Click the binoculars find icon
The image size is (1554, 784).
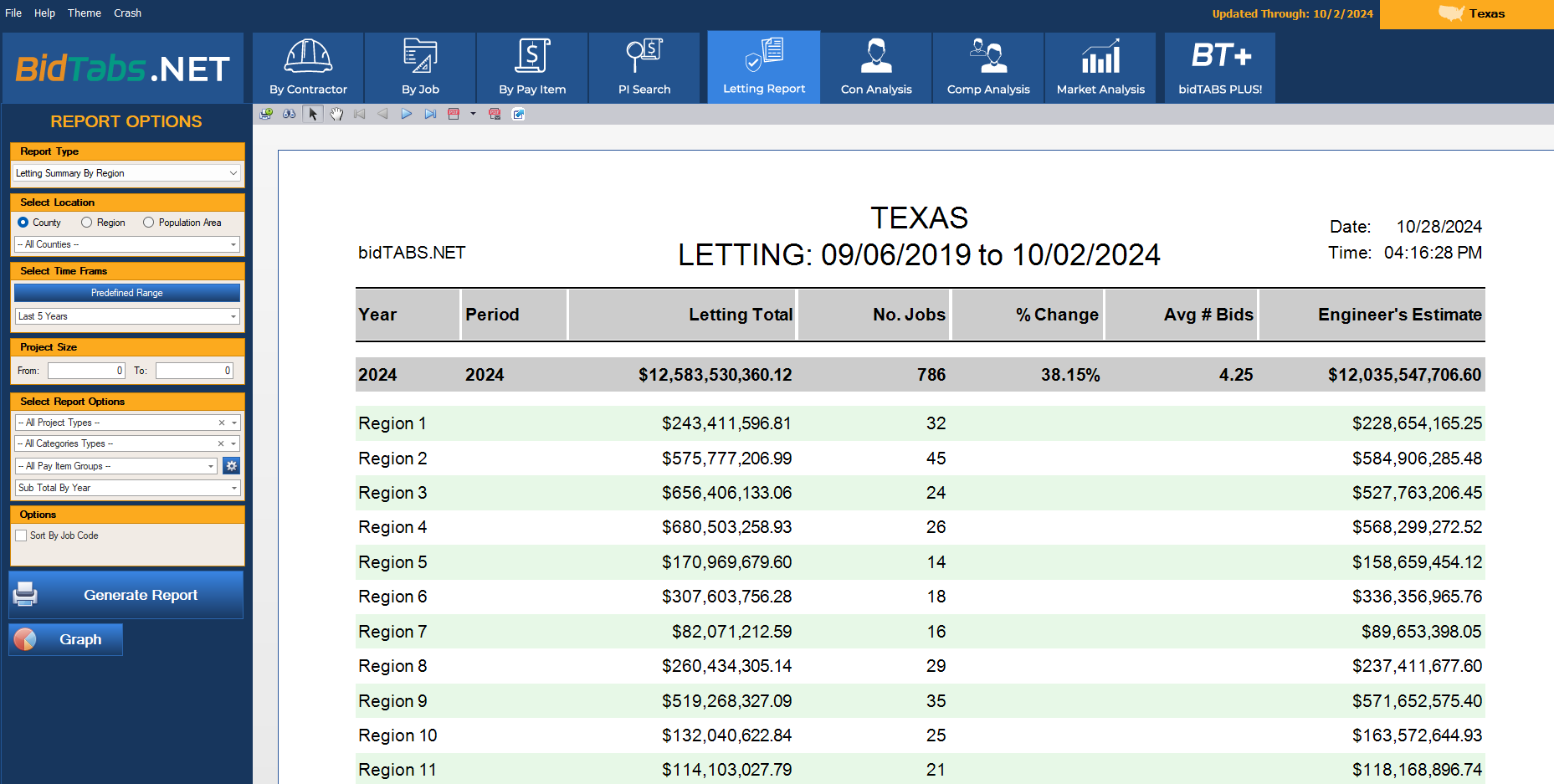coord(290,114)
